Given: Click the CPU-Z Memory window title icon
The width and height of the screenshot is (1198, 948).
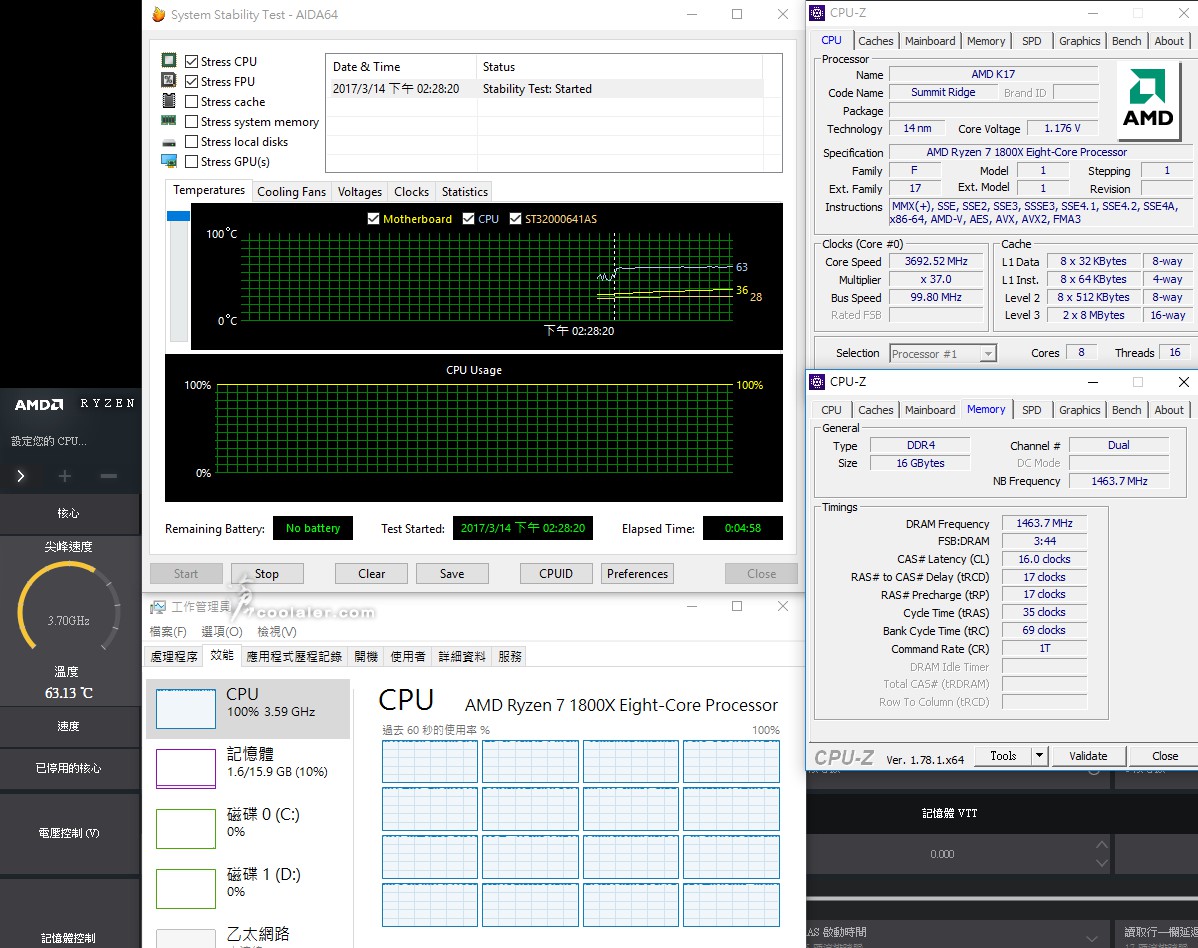Looking at the screenshot, I should 818,382.
